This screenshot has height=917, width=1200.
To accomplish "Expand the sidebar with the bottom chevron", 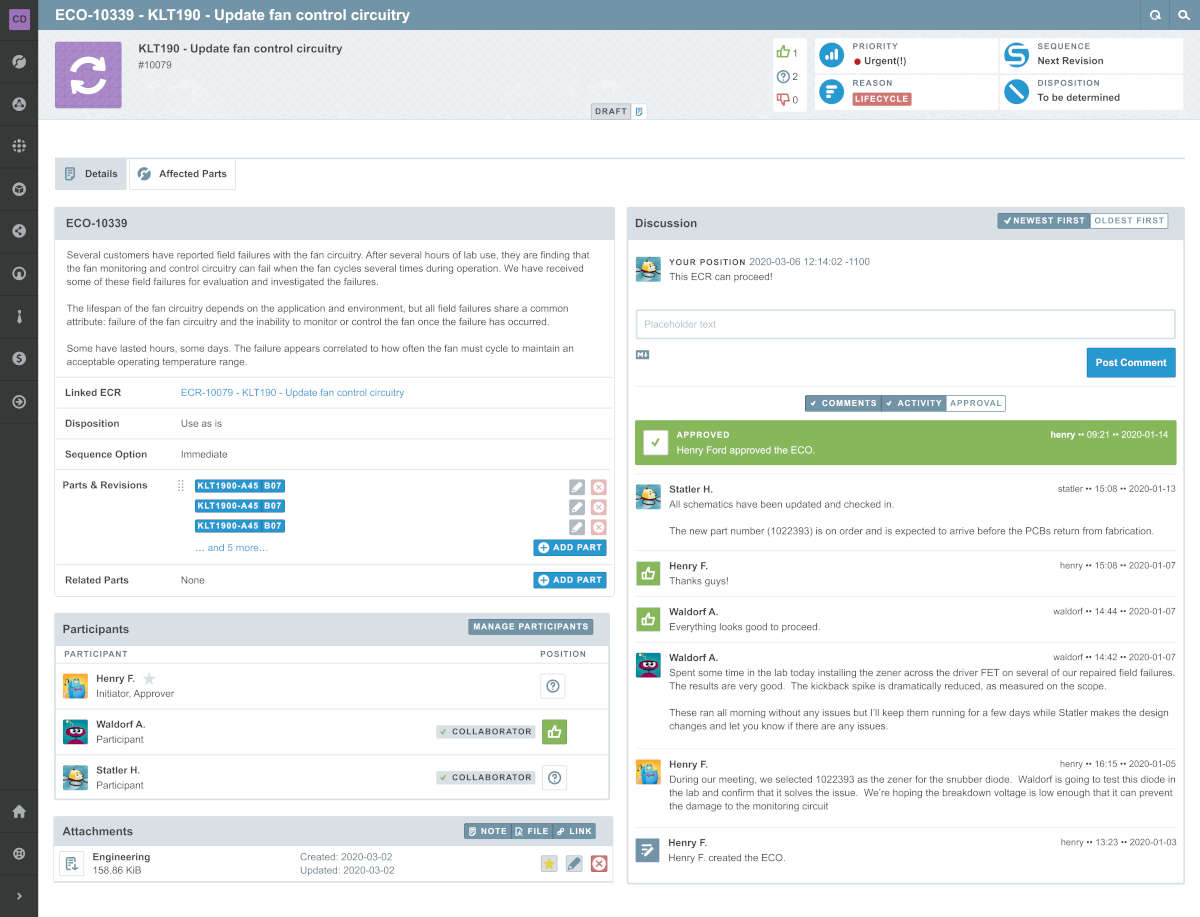I will click(x=18, y=896).
